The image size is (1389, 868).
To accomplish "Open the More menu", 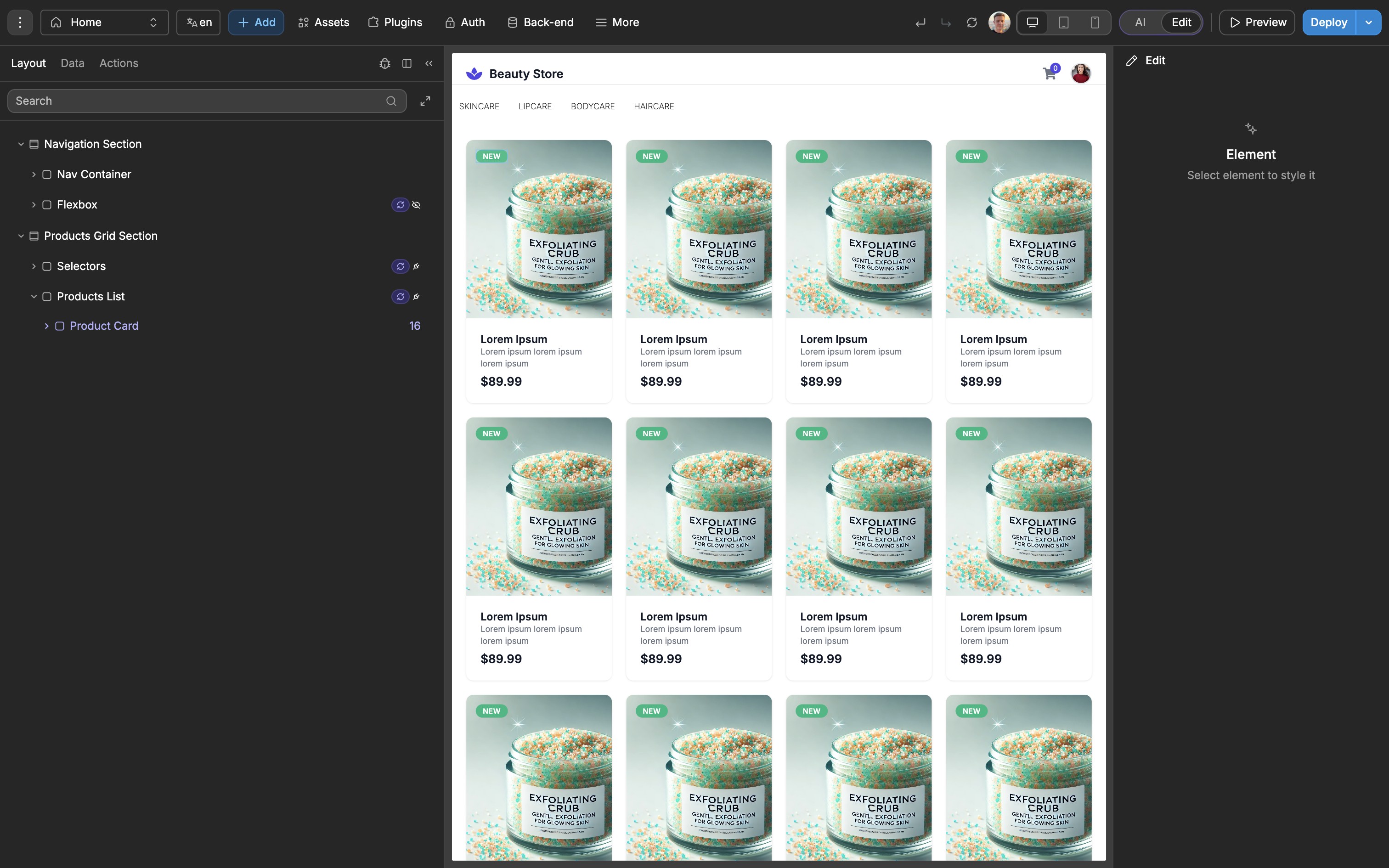I will (x=617, y=23).
